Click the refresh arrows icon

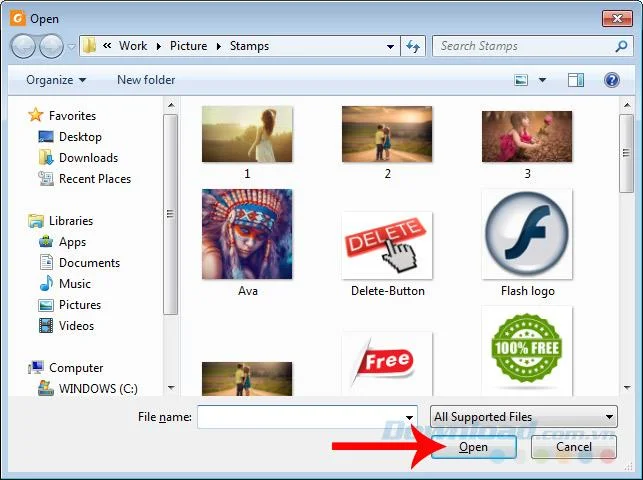coord(413,46)
